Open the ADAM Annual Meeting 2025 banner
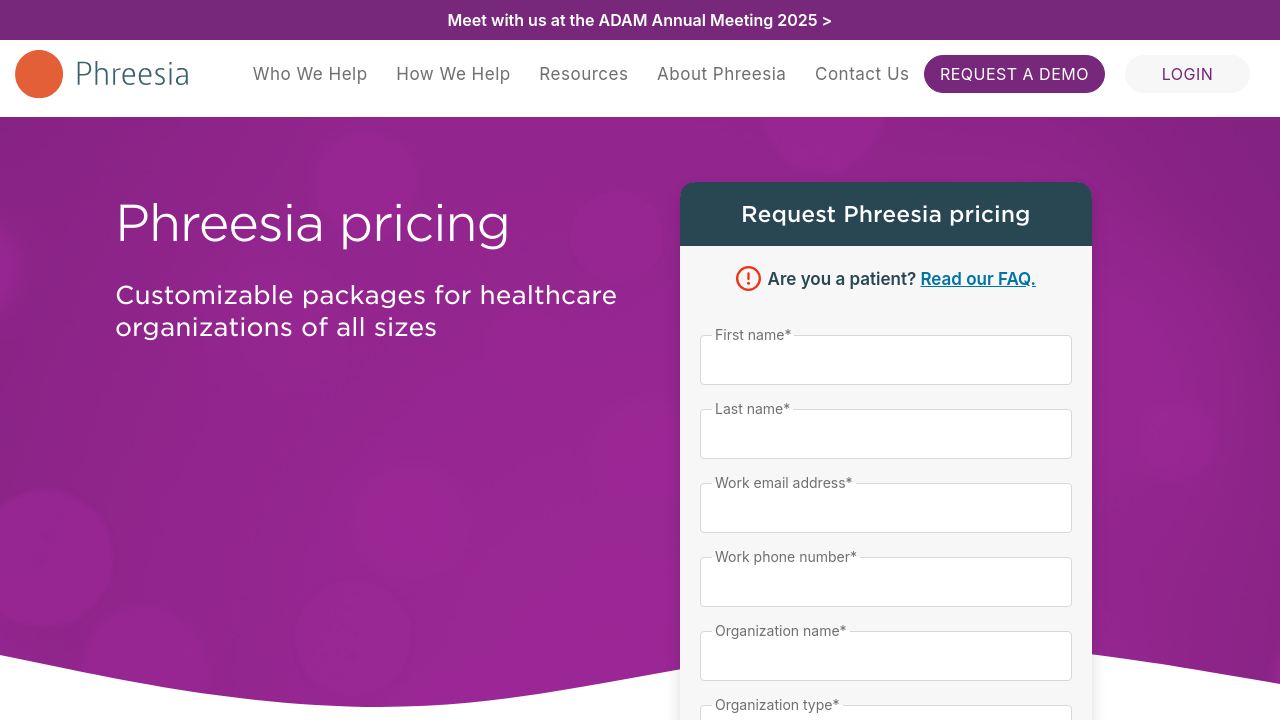The height and width of the screenshot is (720, 1280). (640, 20)
